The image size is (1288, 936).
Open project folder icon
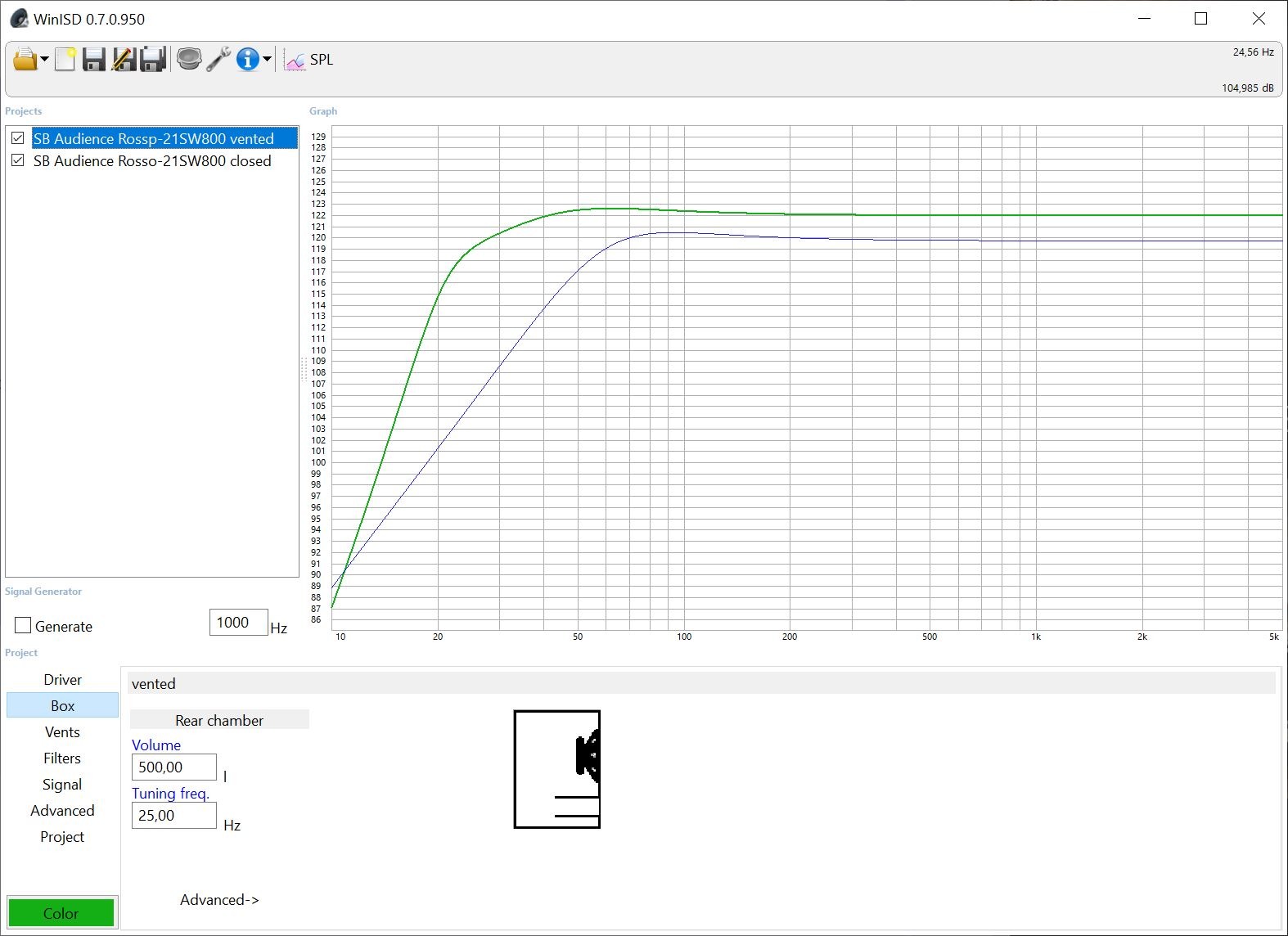pyautogui.click(x=25, y=59)
